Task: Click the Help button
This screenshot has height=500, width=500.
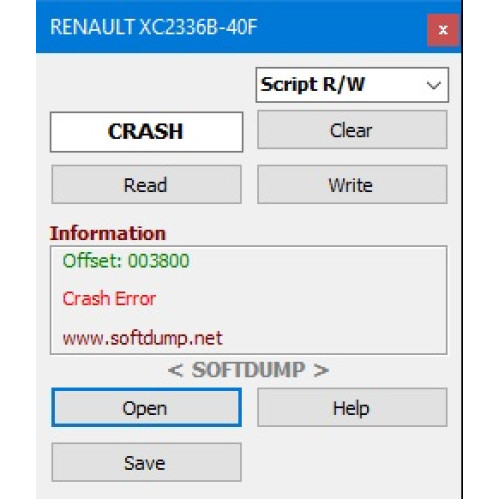Action: click(352, 407)
